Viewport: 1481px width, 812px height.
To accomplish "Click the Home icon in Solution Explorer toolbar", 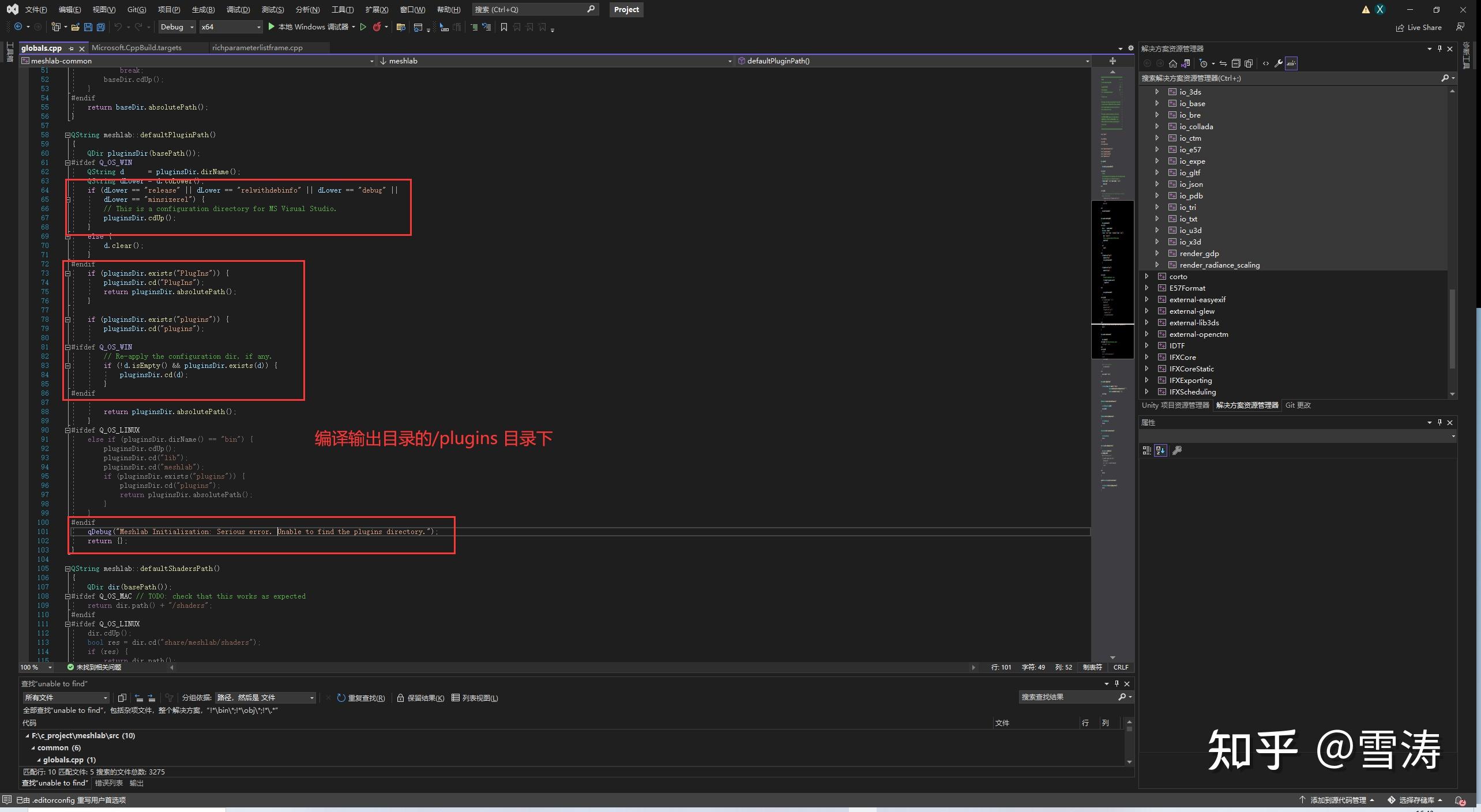I will point(1174,63).
